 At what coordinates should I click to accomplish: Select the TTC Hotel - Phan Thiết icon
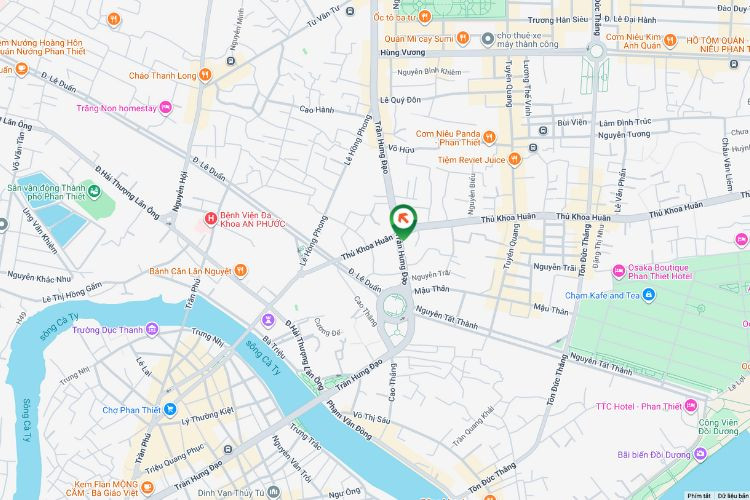point(691,406)
